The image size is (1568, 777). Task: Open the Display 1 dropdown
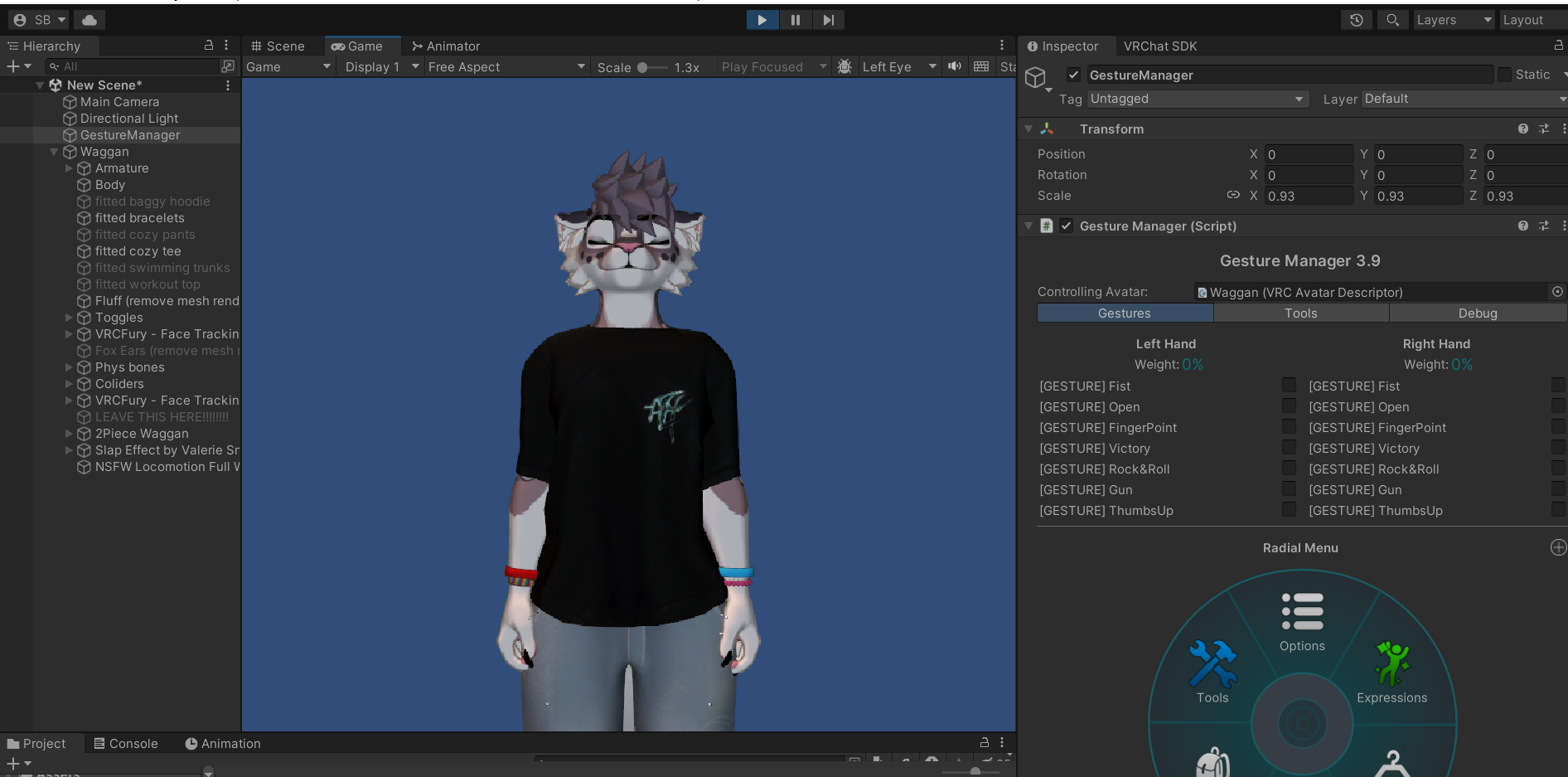pos(382,67)
